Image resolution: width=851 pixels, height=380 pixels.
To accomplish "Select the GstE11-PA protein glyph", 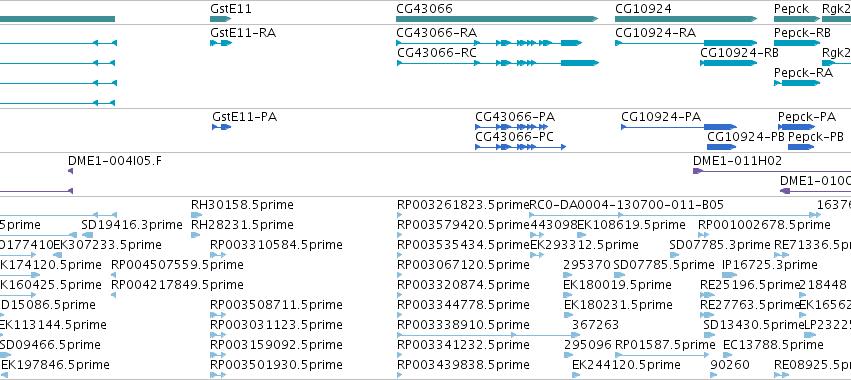I will 221,127.
